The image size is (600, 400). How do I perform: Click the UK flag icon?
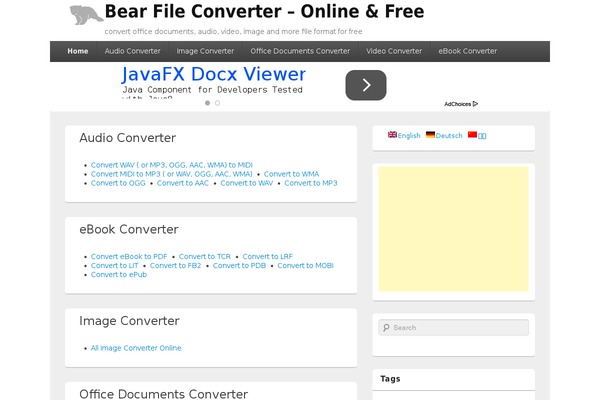(x=392, y=135)
